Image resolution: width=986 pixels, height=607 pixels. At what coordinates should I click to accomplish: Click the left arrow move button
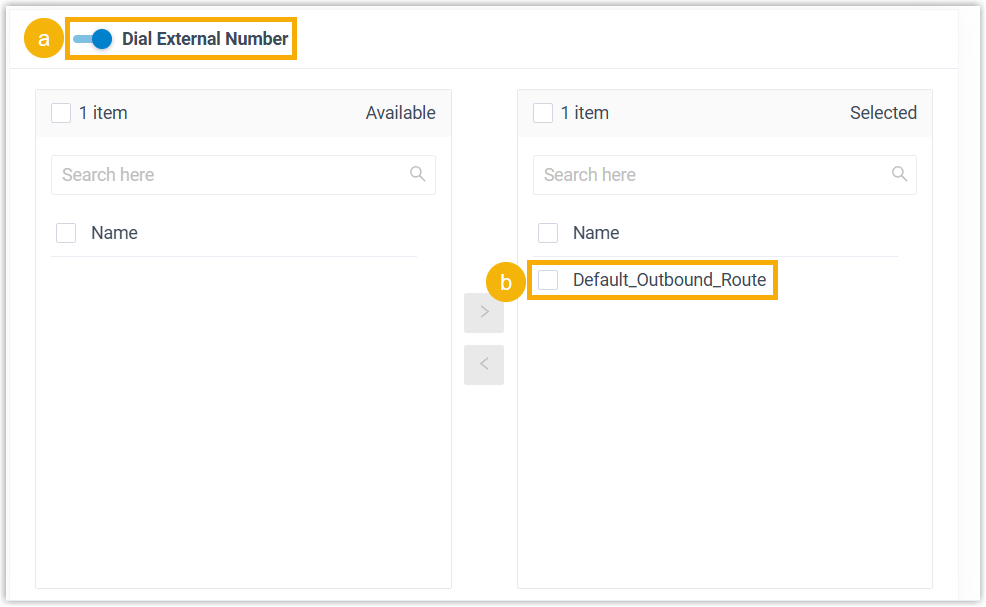pos(484,365)
